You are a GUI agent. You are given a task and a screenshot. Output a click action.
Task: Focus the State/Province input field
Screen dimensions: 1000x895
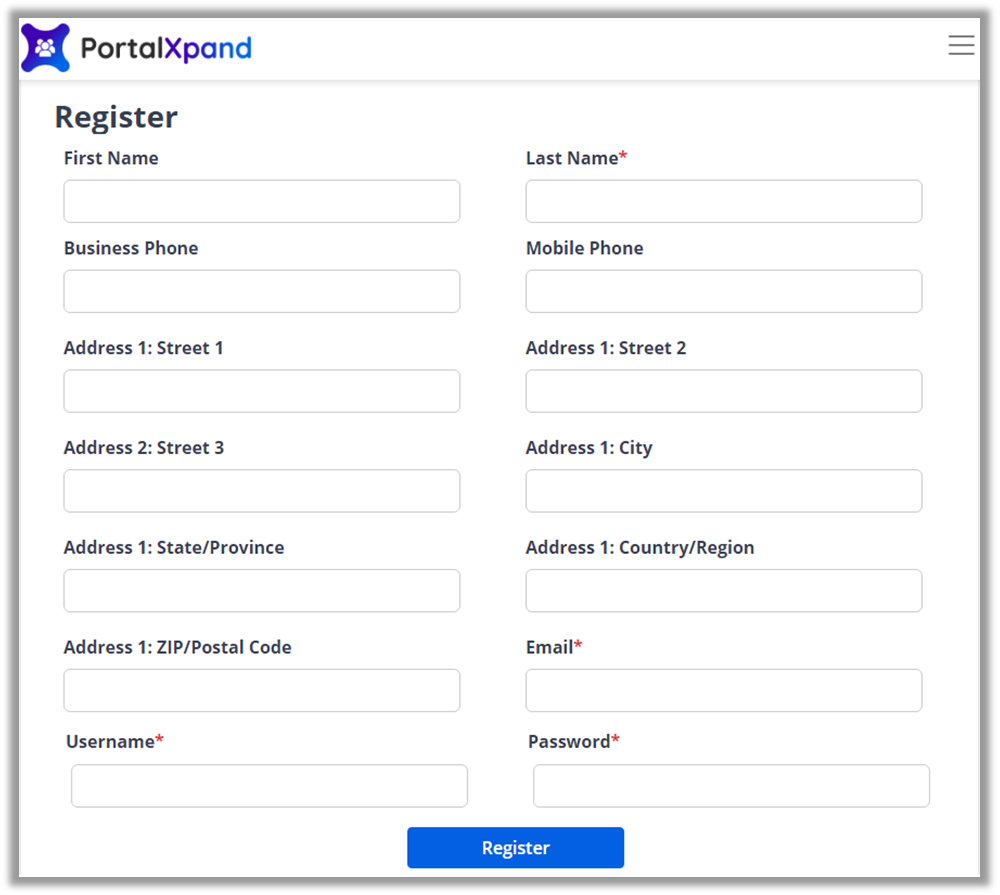click(262, 591)
